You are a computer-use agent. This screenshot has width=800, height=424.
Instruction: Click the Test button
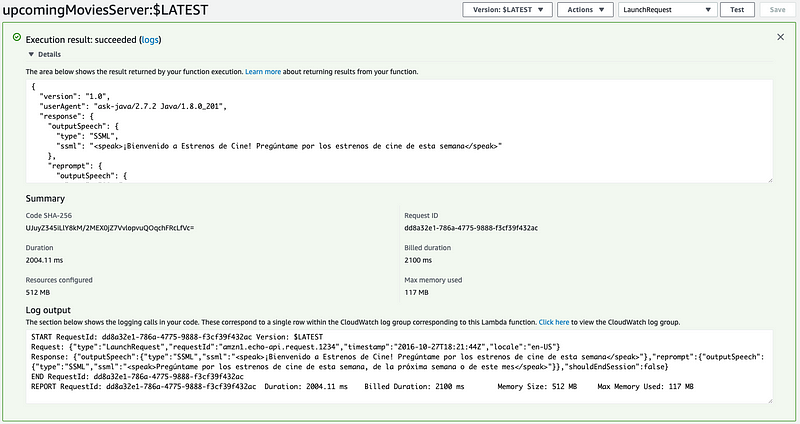[736, 9]
